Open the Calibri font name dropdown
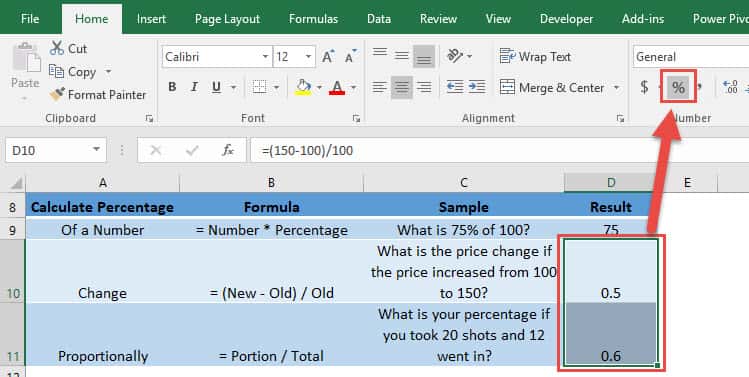 pyautogui.click(x=265, y=57)
